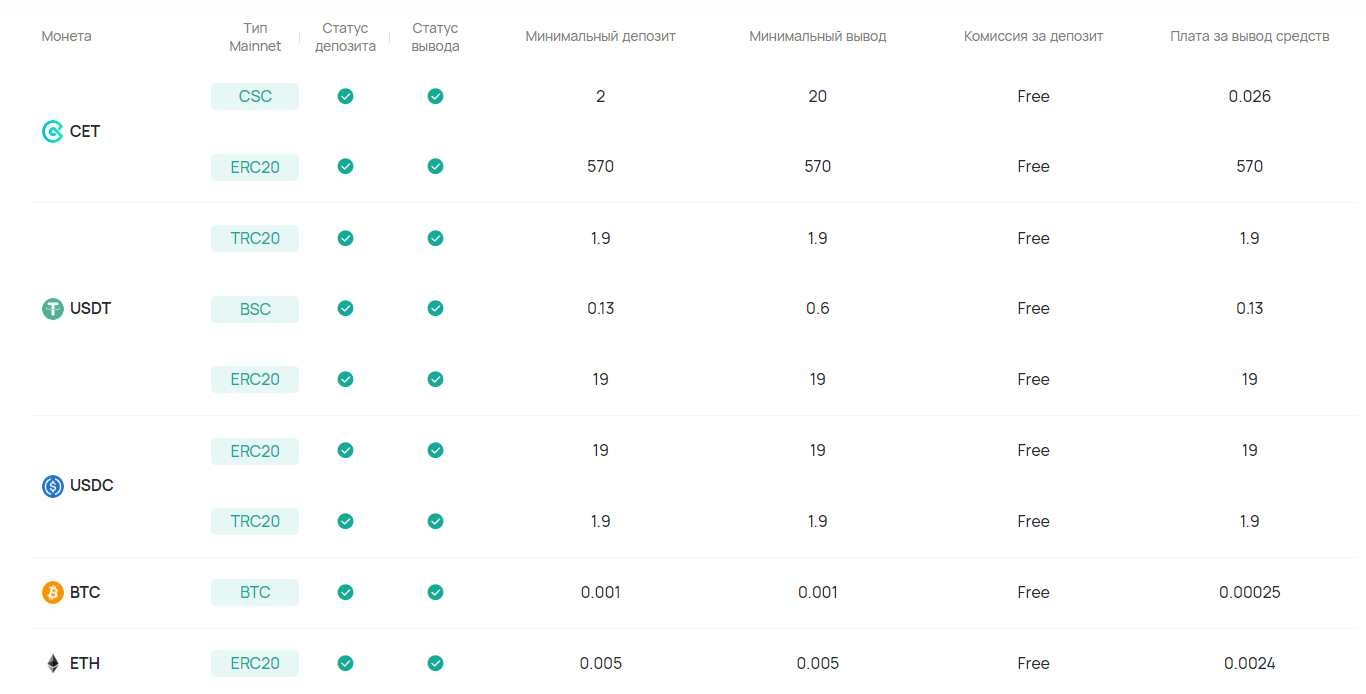Select the BSC mainnet tag for USDT
This screenshot has height=694, width=1366.
(255, 309)
